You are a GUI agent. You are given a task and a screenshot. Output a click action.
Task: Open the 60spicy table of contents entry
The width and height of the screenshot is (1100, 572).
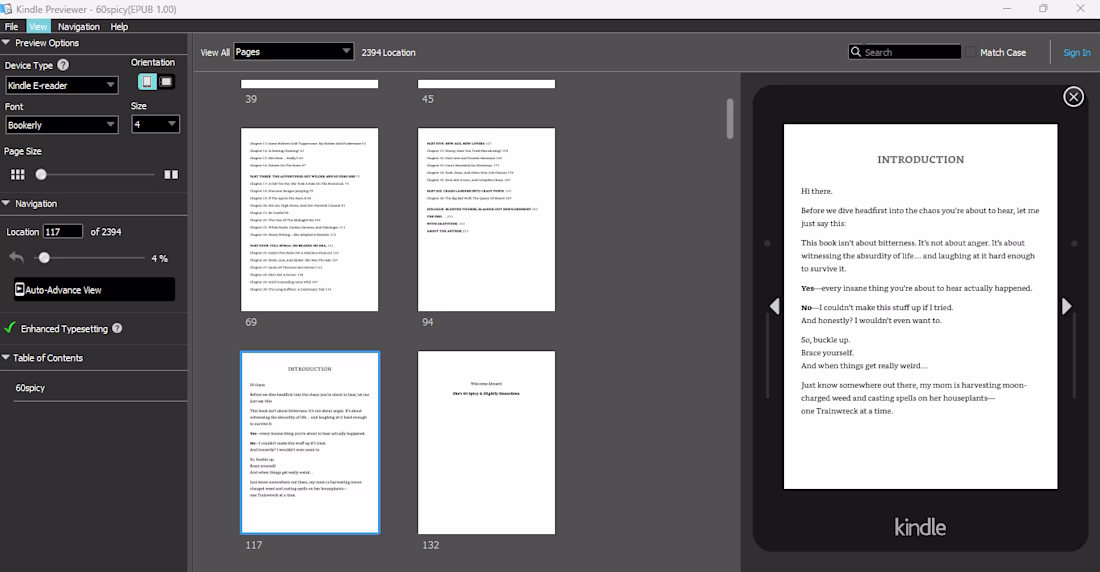click(x=30, y=387)
